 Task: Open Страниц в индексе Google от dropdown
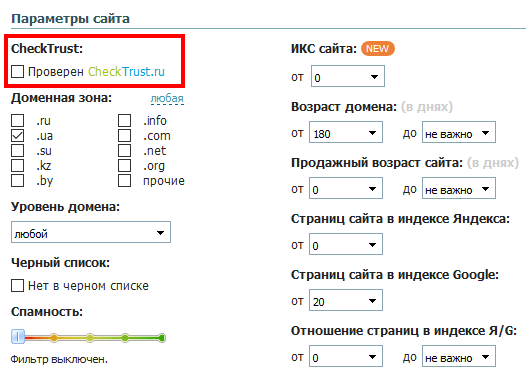click(346, 300)
